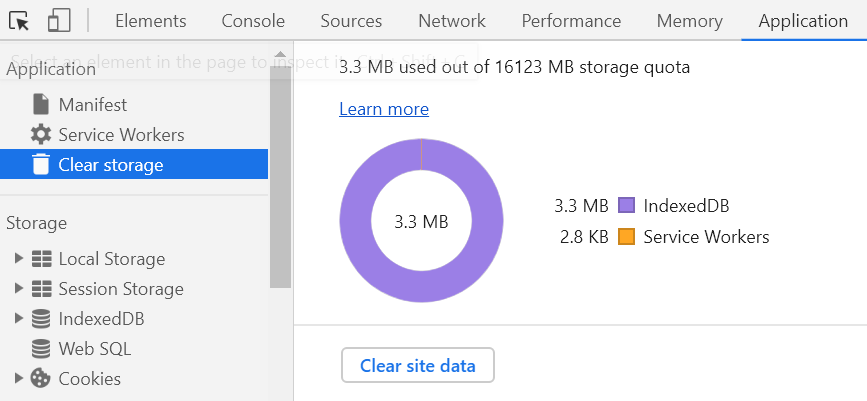867x401 pixels.
Task: Expand the Local Storage tree arrow
Action: (19, 258)
